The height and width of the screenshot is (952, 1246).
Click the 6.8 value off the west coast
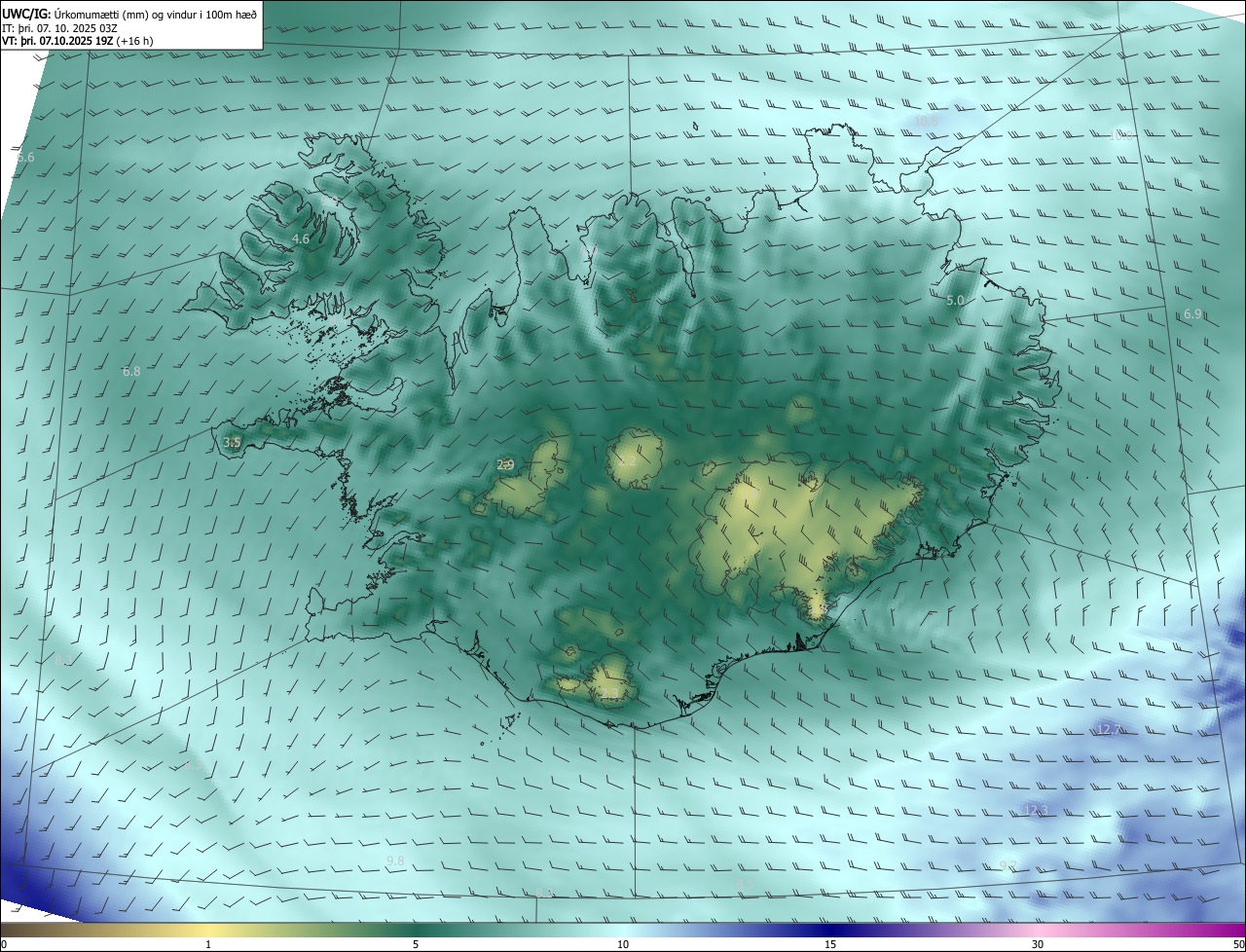[131, 371]
